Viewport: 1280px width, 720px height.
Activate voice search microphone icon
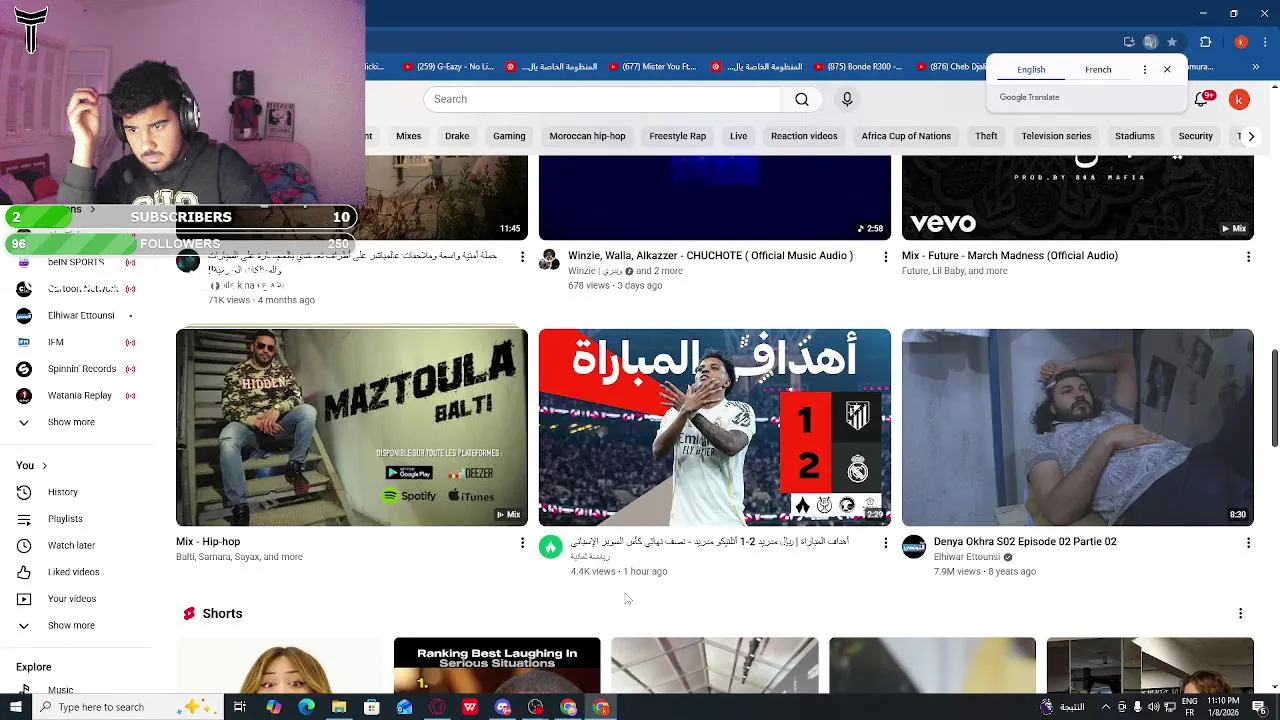coord(847,99)
